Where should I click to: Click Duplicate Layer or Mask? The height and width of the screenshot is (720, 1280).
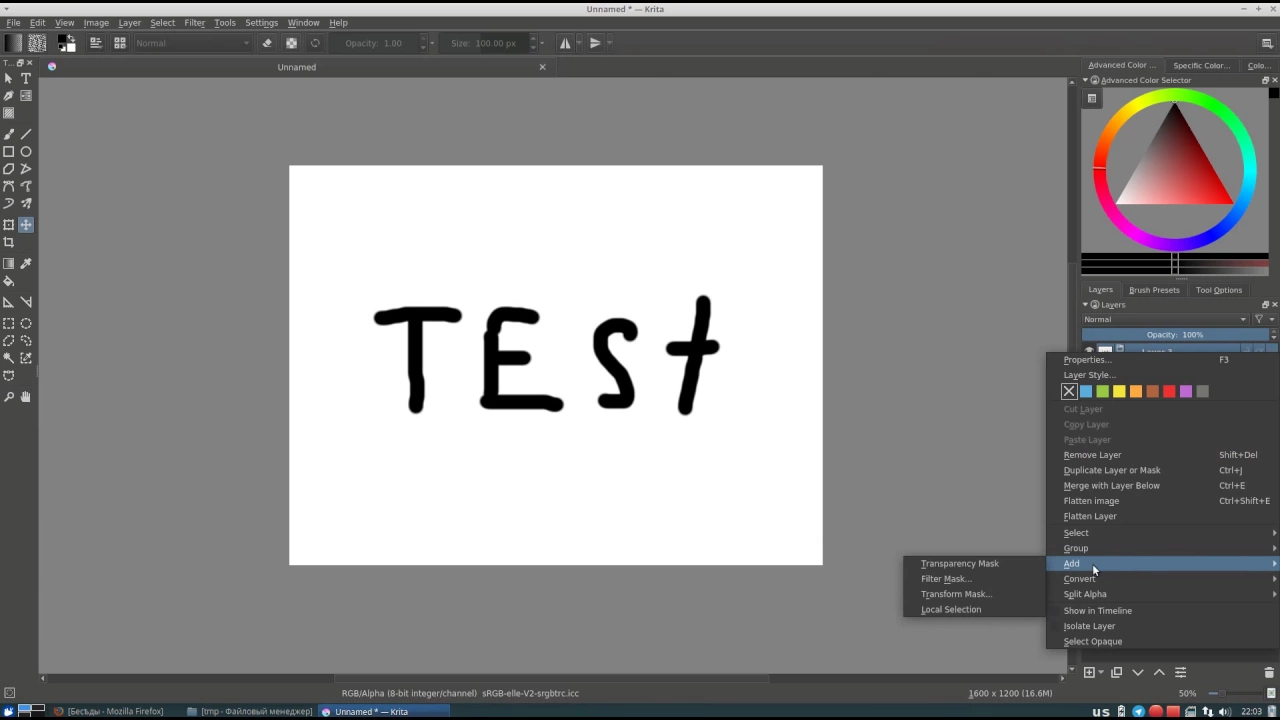tap(1162, 470)
